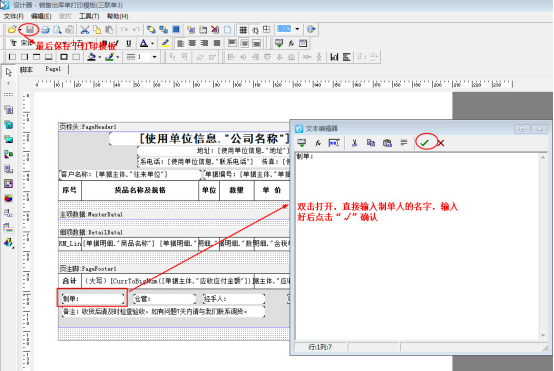
Task: Select the arrow pointer tool in sidebar
Action: click(8, 72)
